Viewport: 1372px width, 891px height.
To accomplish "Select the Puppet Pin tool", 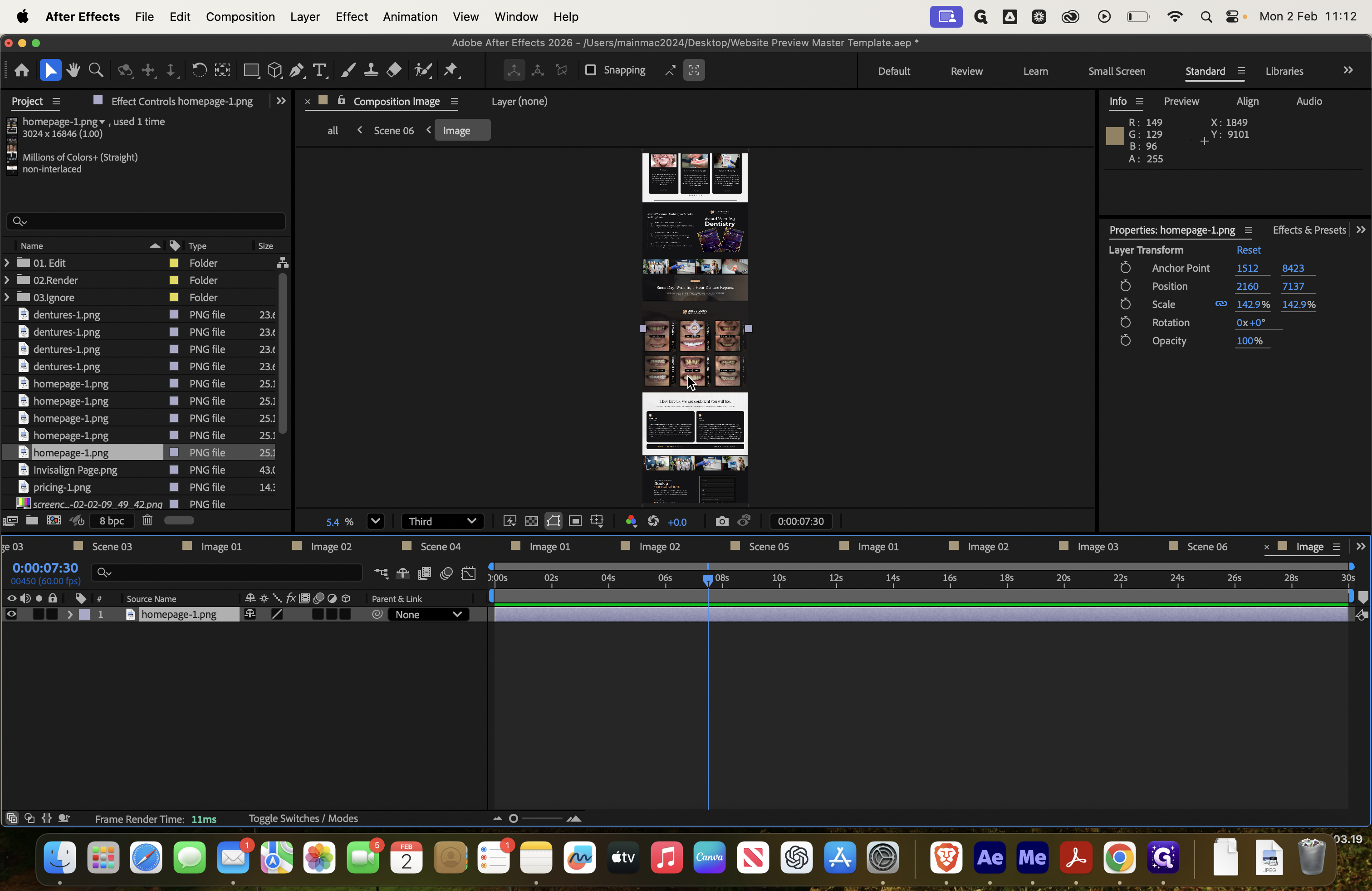I will 451,70.
